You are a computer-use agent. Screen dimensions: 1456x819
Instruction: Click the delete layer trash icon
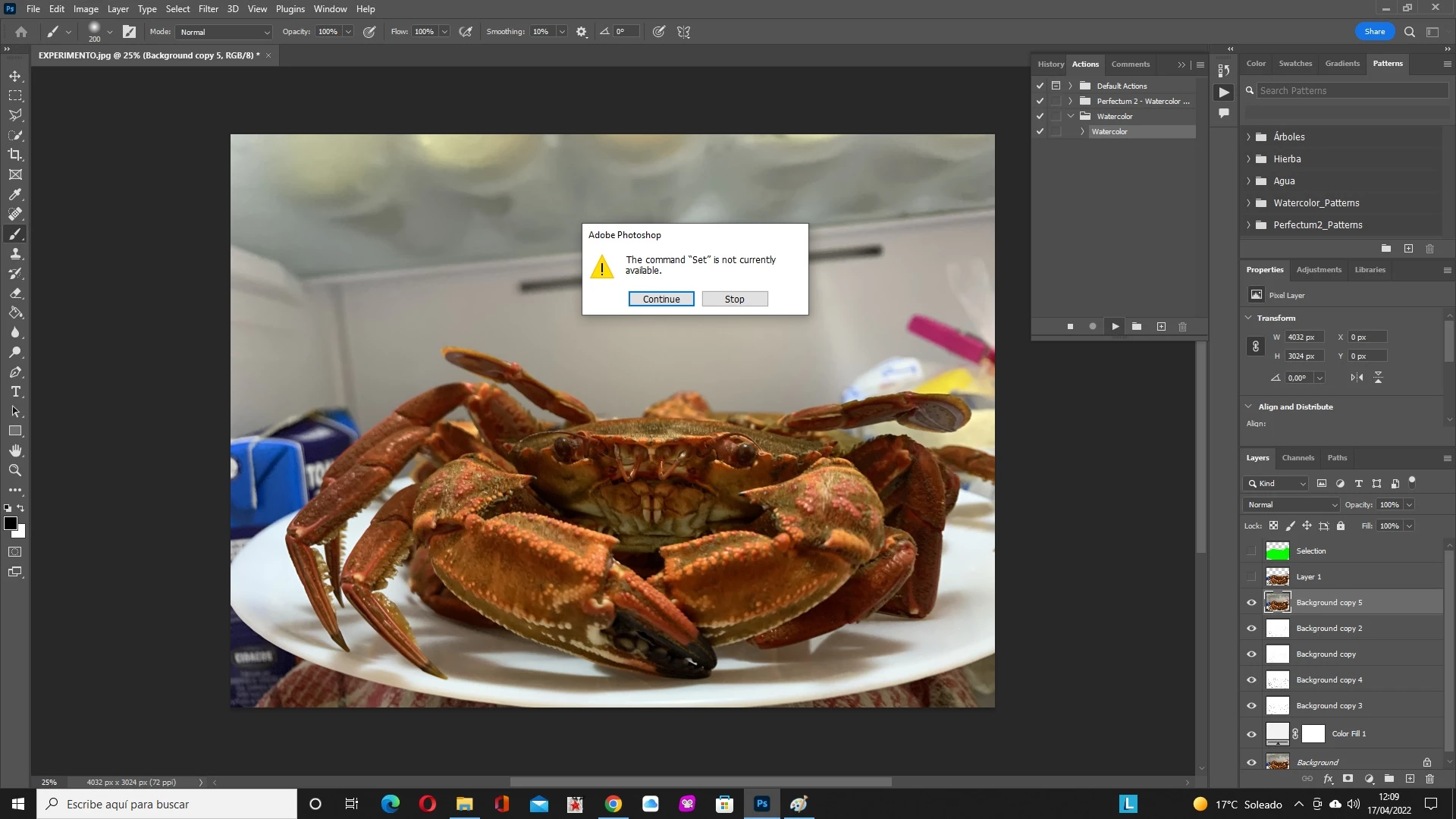1429,779
